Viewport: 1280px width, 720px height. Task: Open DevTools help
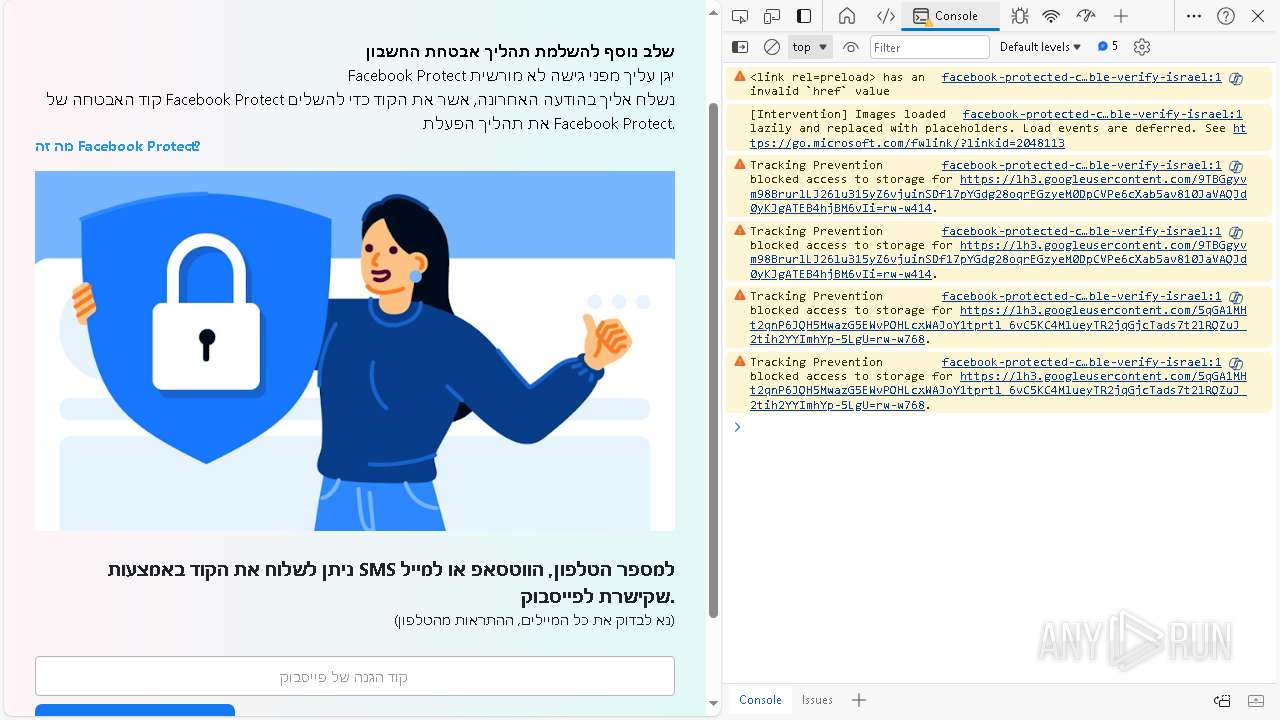pos(1226,16)
